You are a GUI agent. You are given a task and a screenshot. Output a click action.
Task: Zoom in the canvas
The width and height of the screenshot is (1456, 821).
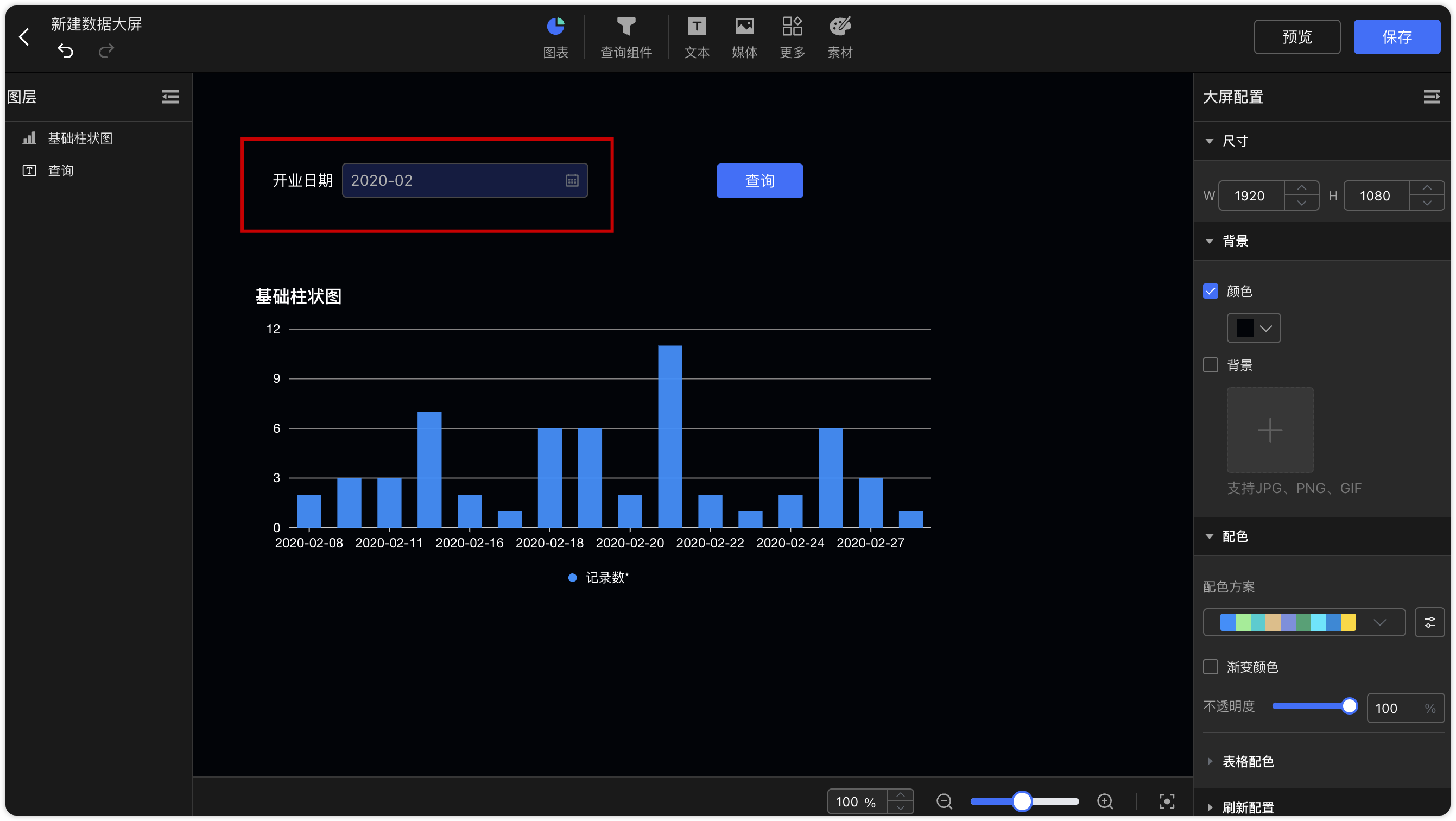click(1105, 801)
